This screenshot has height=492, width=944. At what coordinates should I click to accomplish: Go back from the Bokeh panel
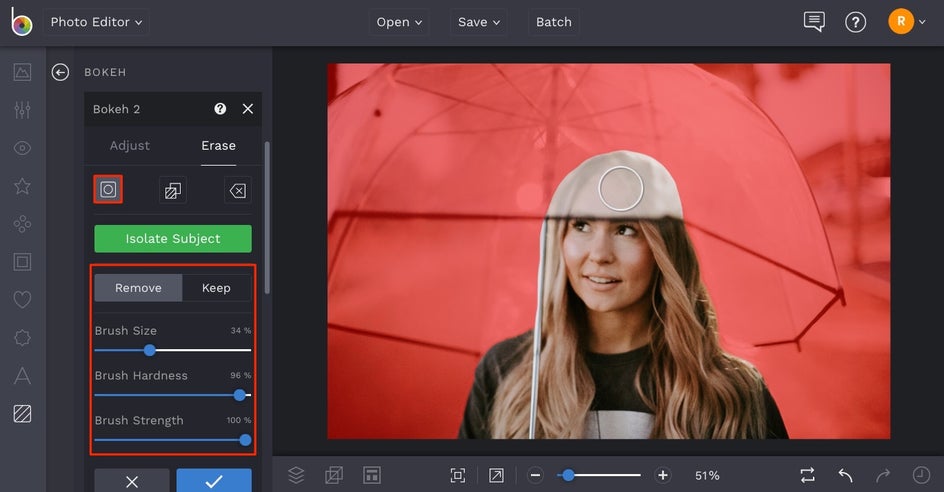click(60, 72)
